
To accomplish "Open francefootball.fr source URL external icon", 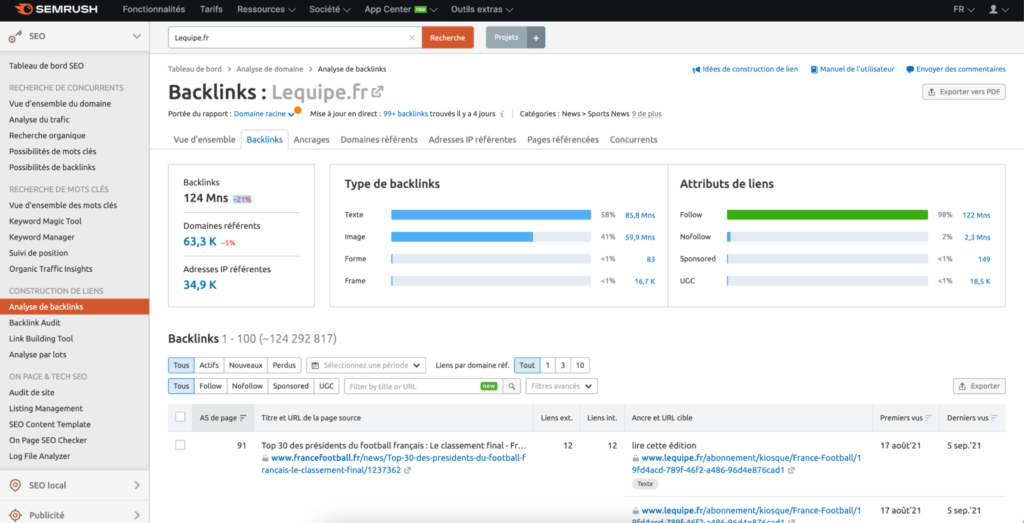I will pyautogui.click(x=408, y=470).
